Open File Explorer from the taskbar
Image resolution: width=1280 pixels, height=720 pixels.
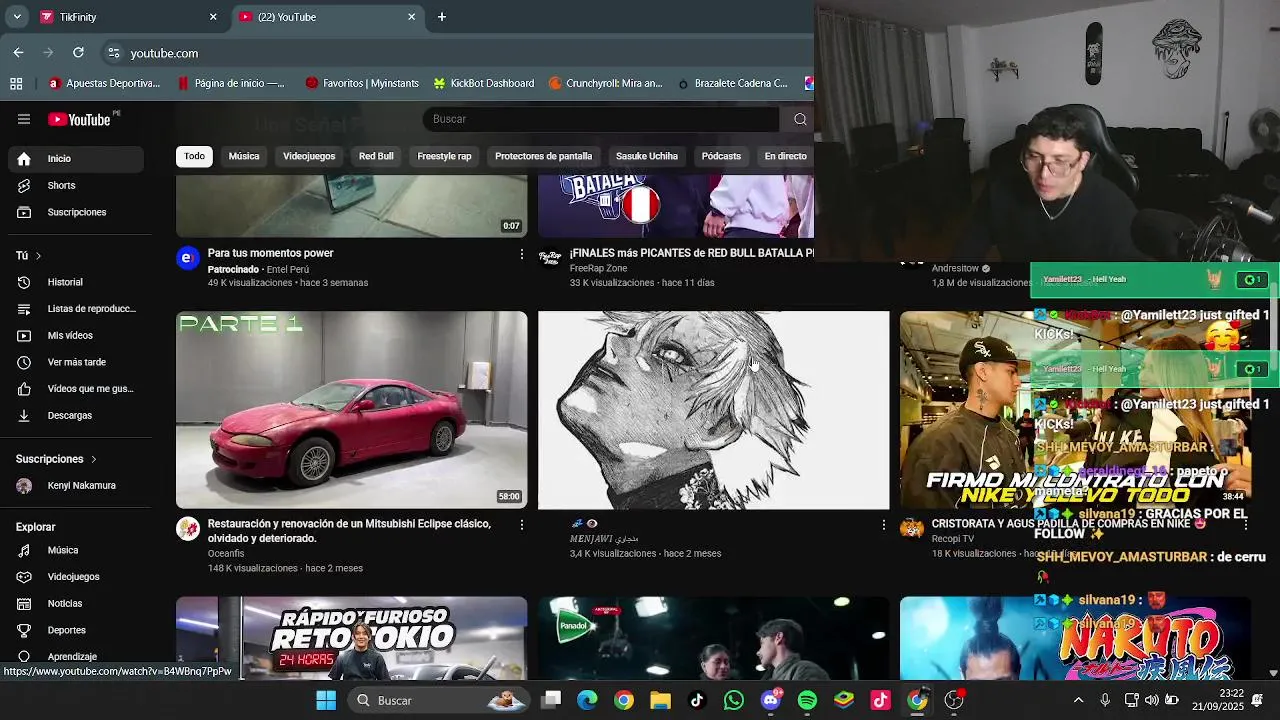pos(660,700)
